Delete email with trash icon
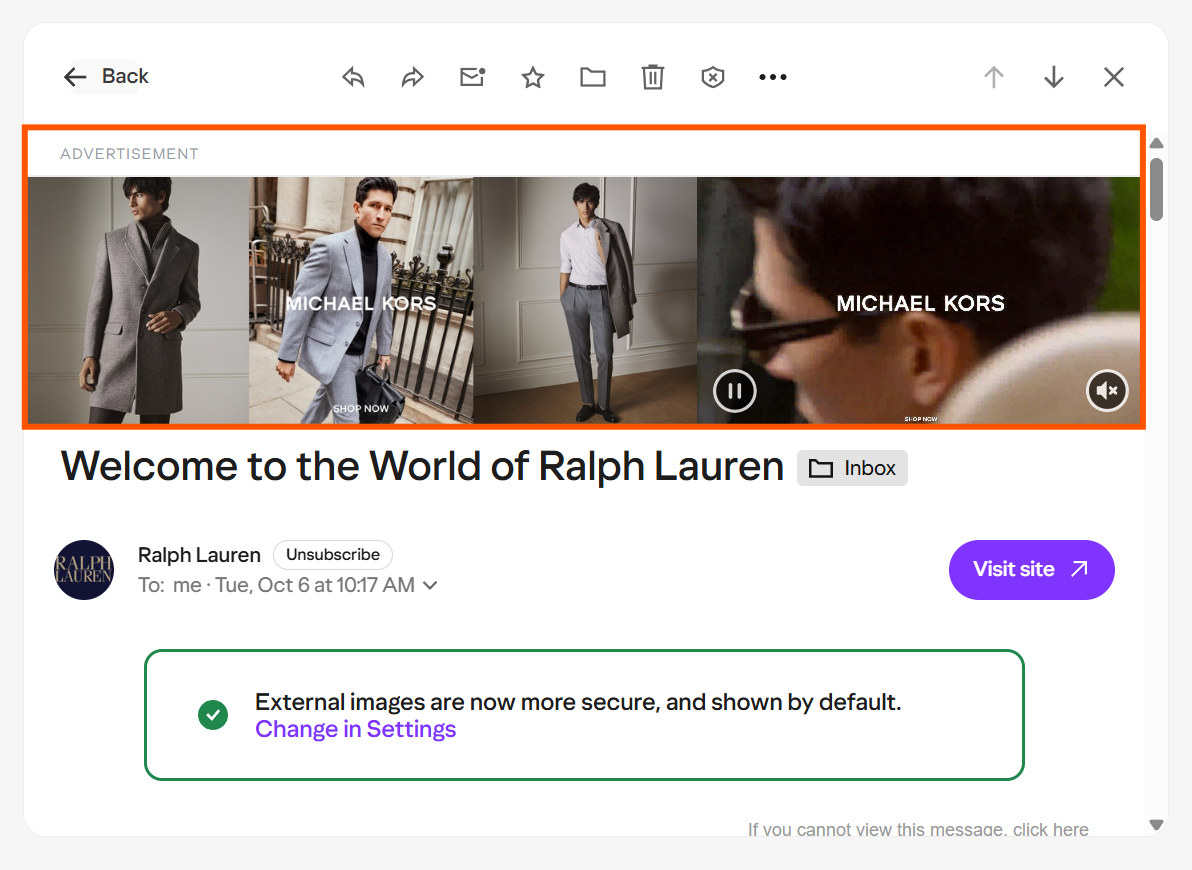The height and width of the screenshot is (870, 1192). coord(652,77)
